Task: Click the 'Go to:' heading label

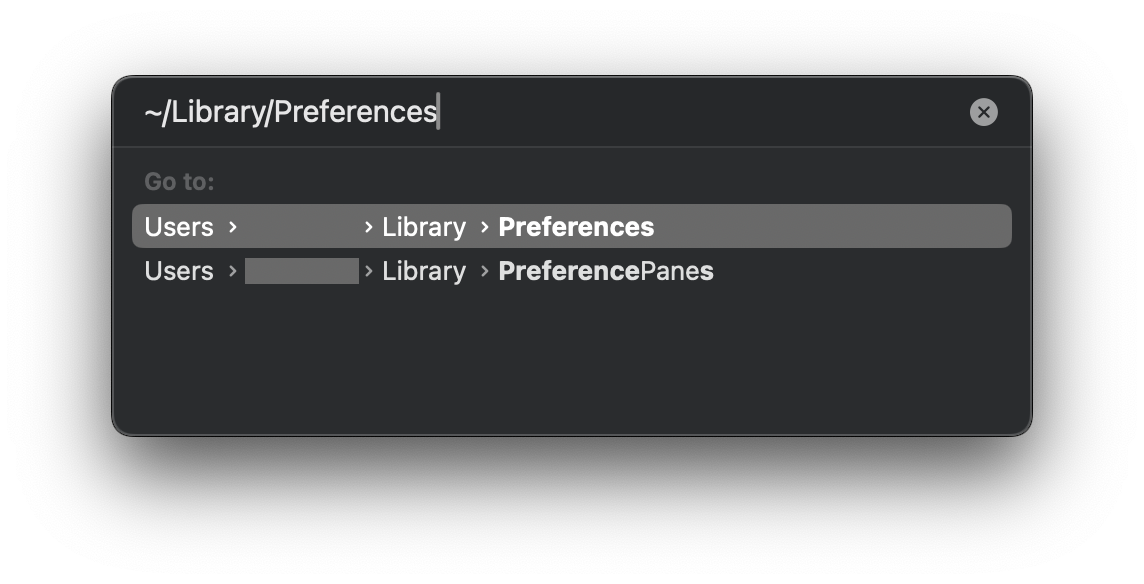Action: pyautogui.click(x=179, y=182)
